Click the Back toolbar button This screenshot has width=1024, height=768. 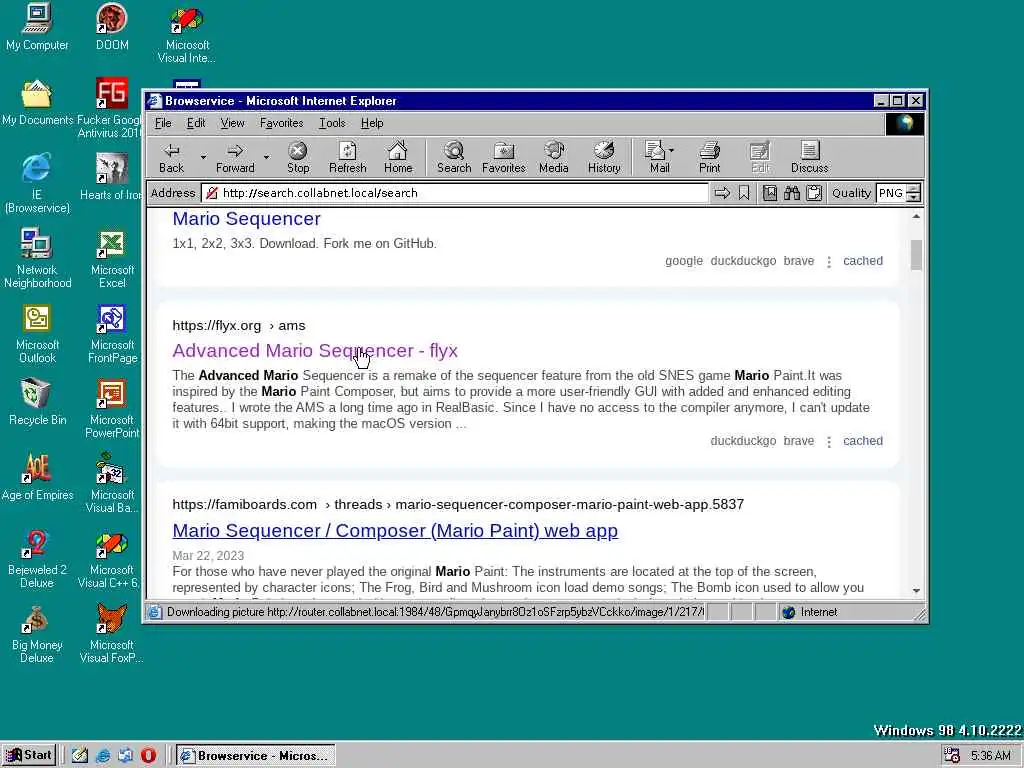pos(172,157)
